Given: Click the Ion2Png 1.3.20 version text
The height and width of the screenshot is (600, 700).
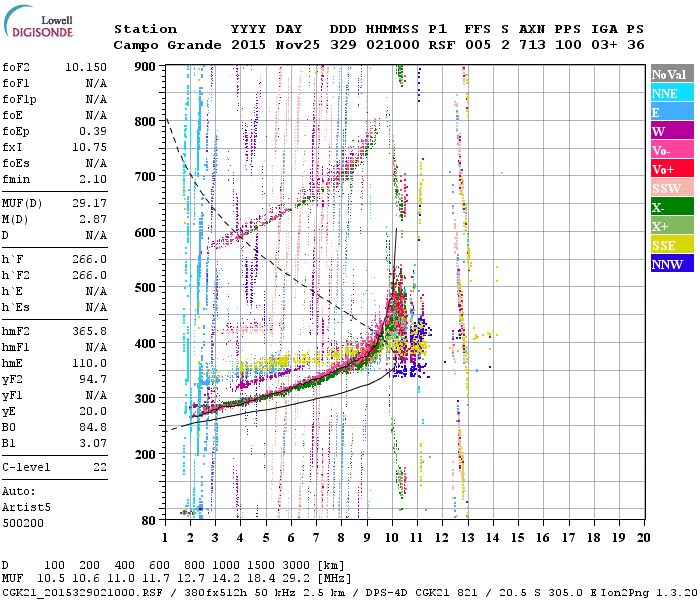Looking at the screenshot, I should tap(649, 593).
